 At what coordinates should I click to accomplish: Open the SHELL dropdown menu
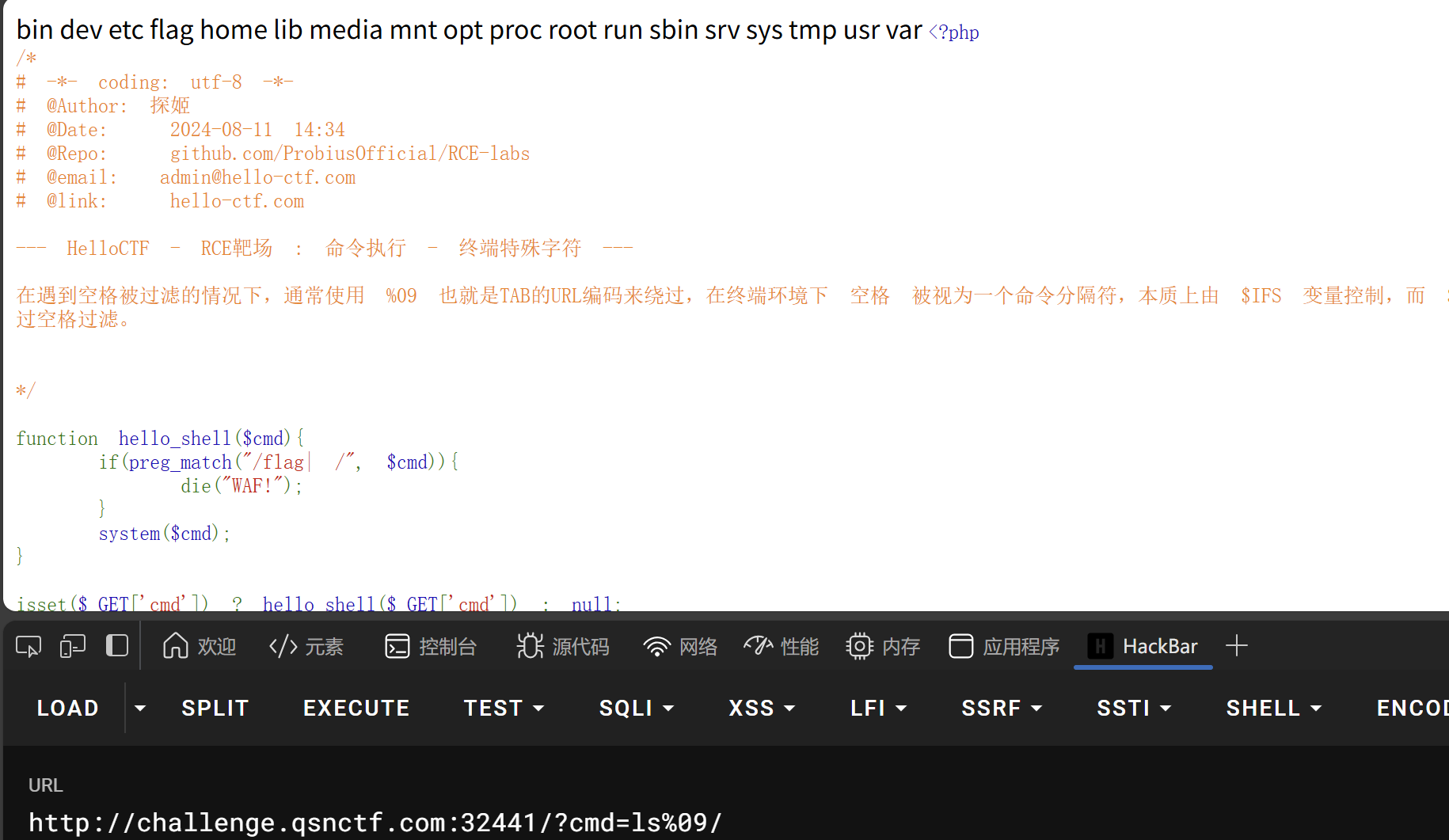[1274, 708]
